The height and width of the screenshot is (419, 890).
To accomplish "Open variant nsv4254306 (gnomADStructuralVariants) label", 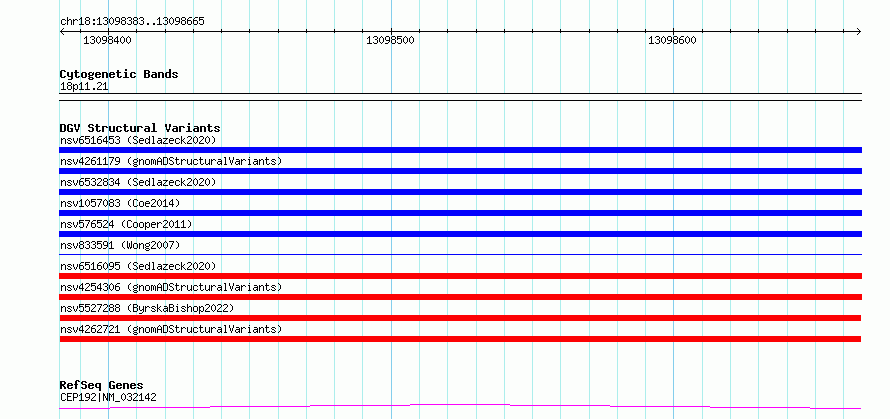I will point(171,287).
